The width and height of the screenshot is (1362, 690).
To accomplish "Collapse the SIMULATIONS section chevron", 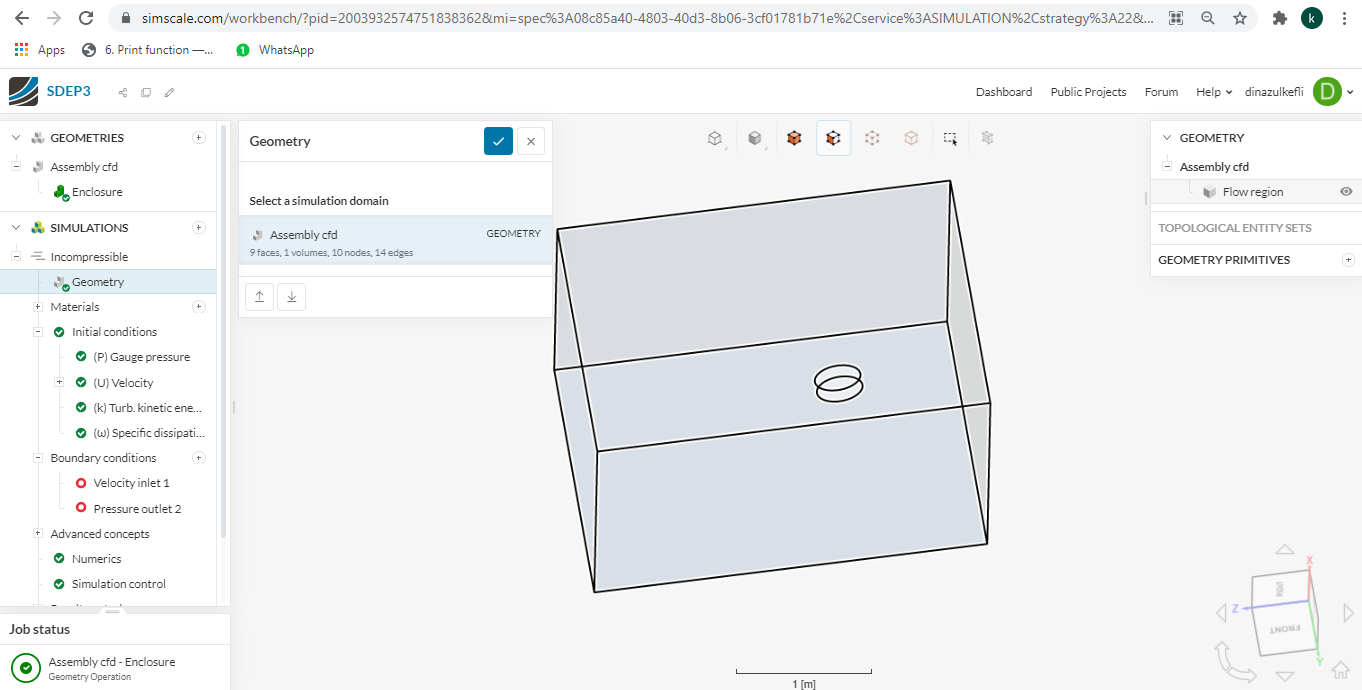I will [x=16, y=228].
